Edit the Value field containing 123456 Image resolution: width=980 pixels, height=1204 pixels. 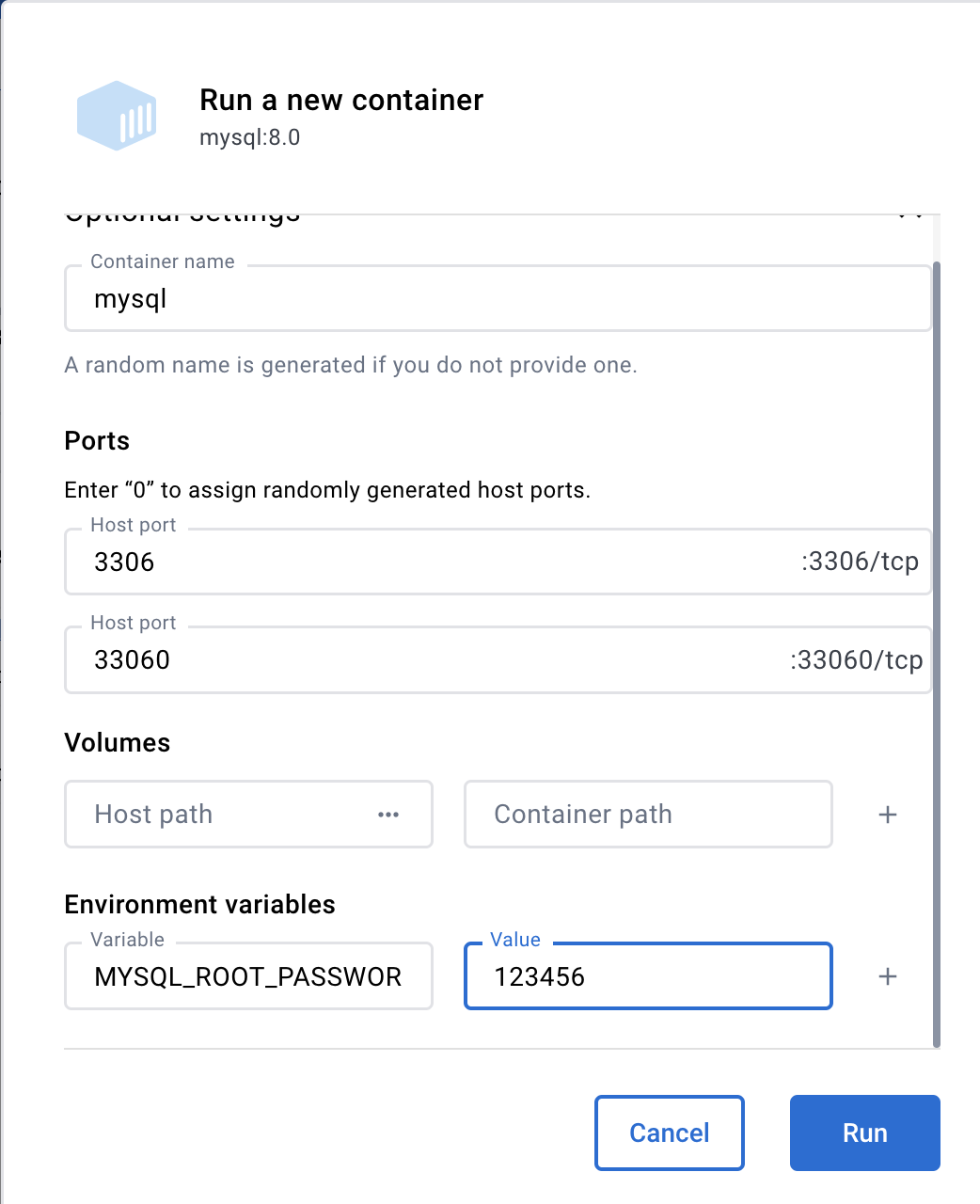pos(648,976)
